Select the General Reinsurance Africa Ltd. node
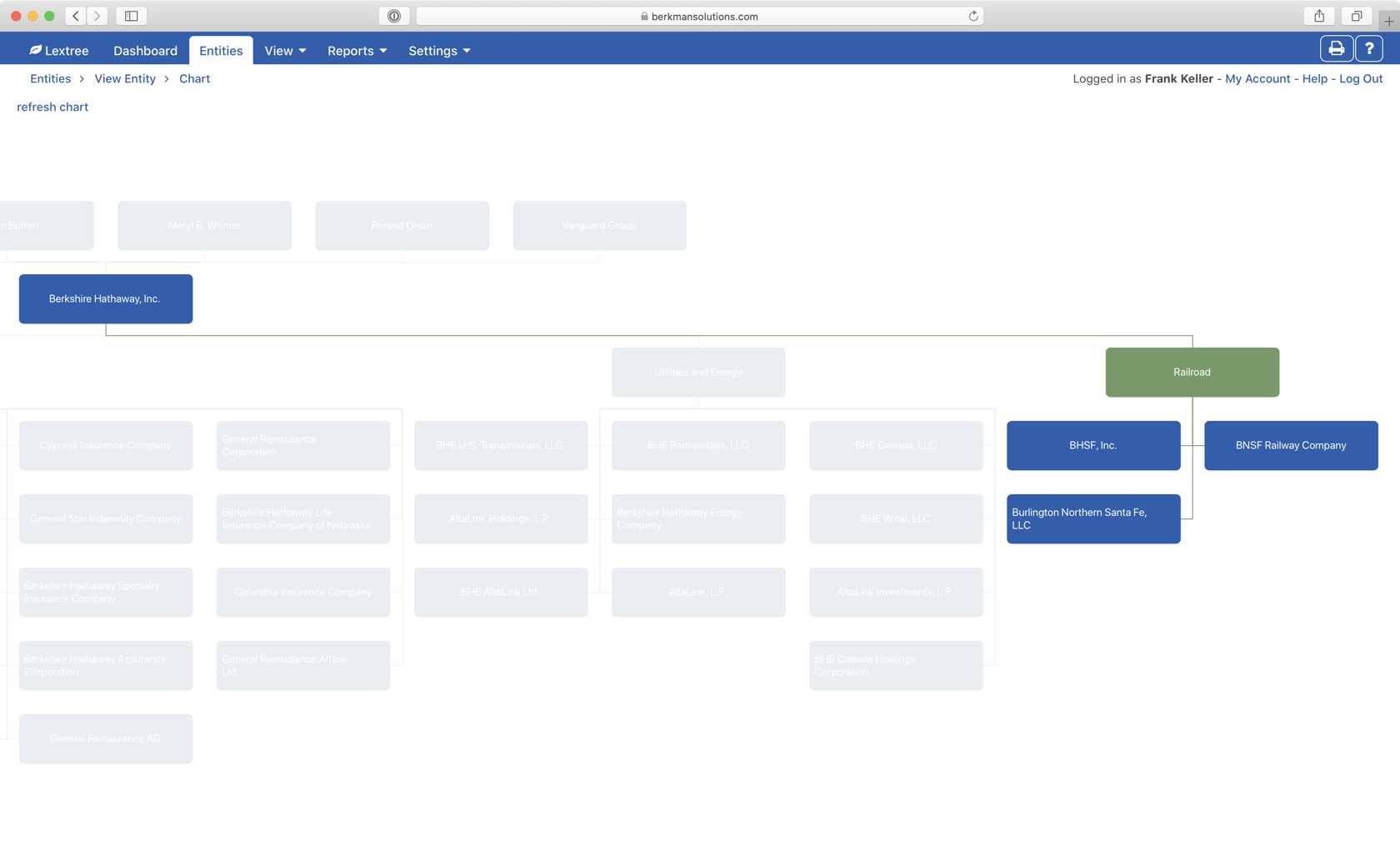1400x856 pixels. 303,665
